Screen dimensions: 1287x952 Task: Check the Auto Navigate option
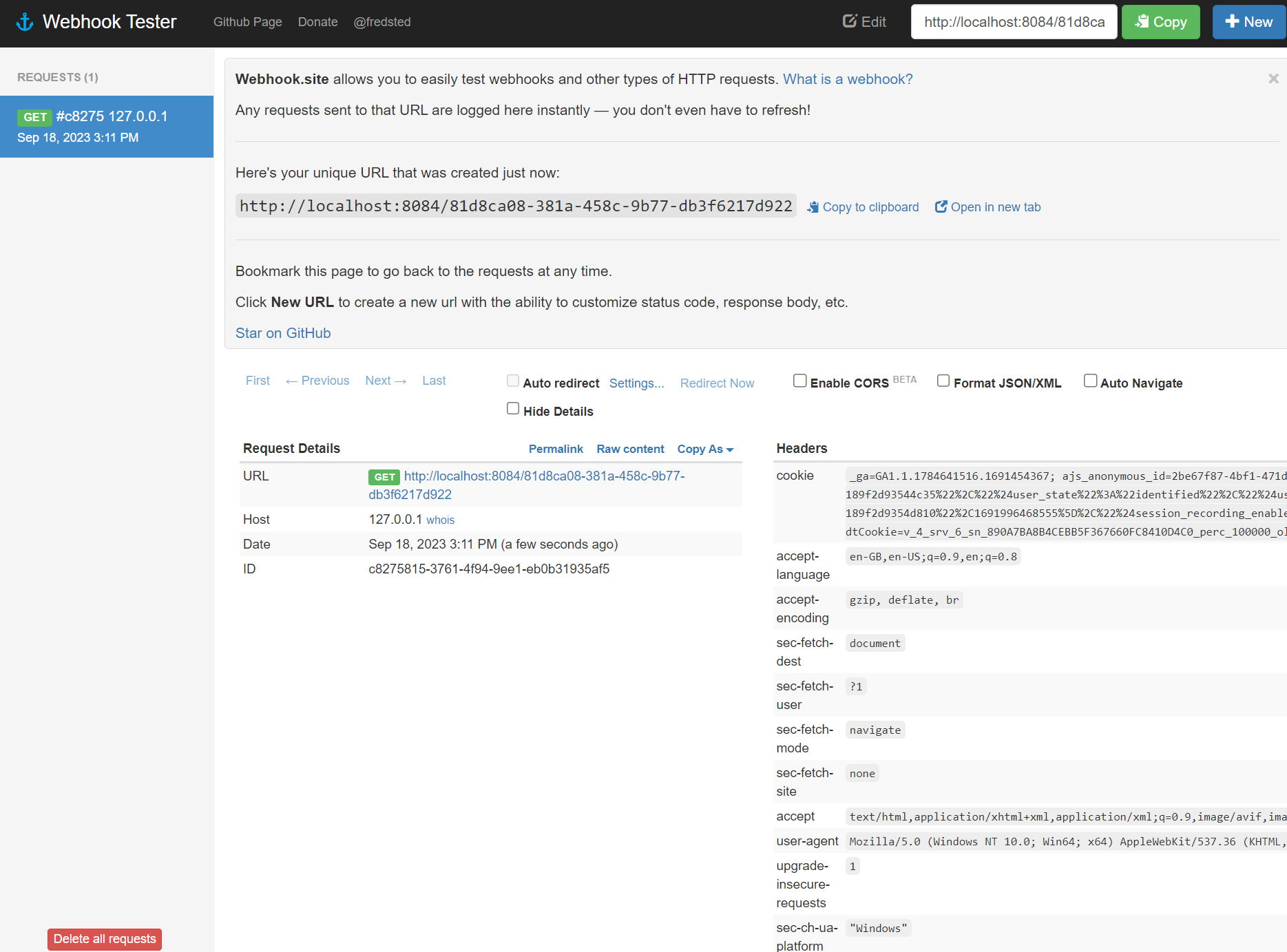point(1089,380)
